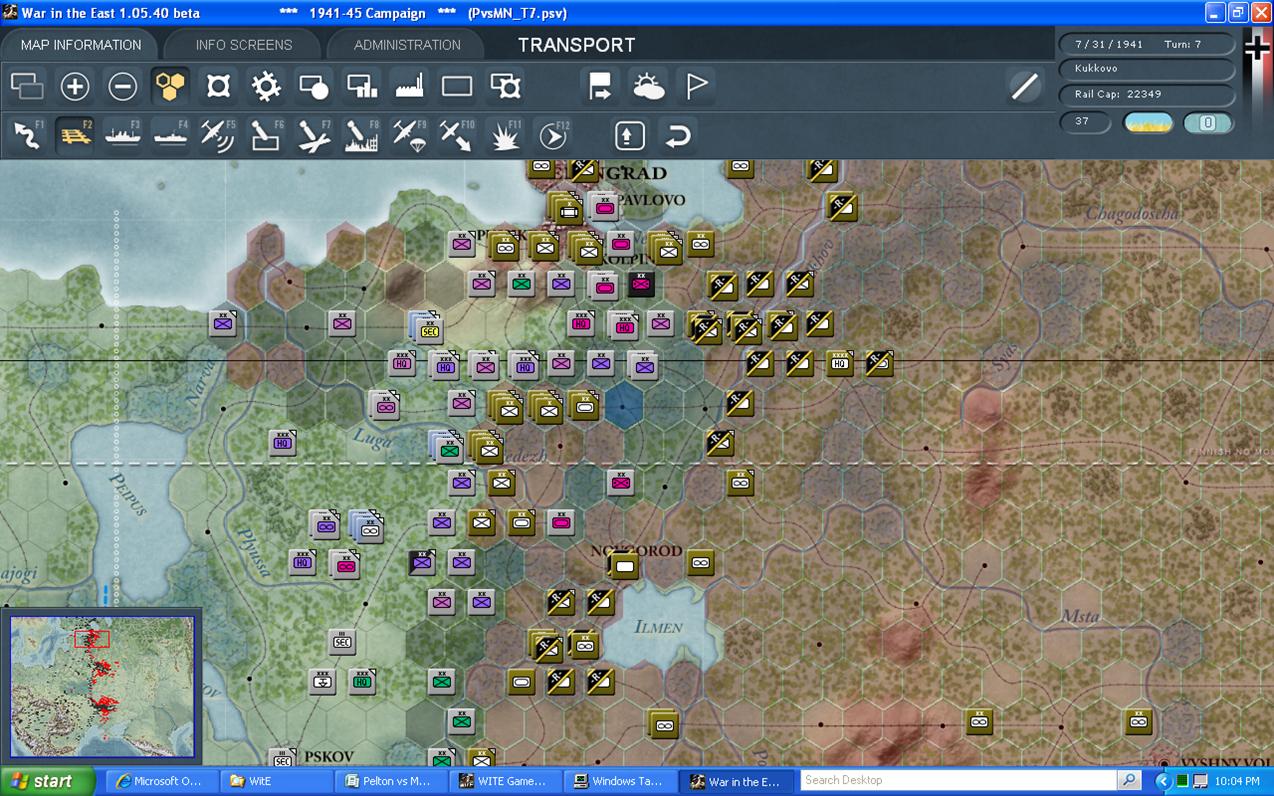
Task: Switch to WITE Game... taskbar item
Action: coord(503,781)
